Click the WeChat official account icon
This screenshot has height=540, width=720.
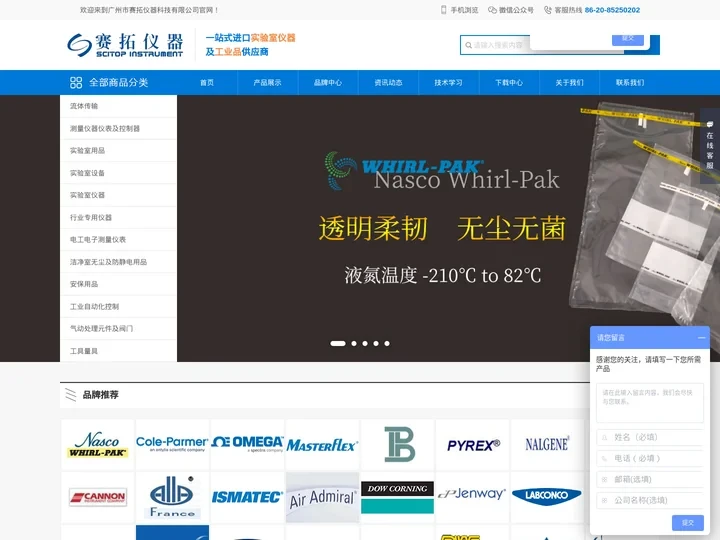click(x=492, y=10)
